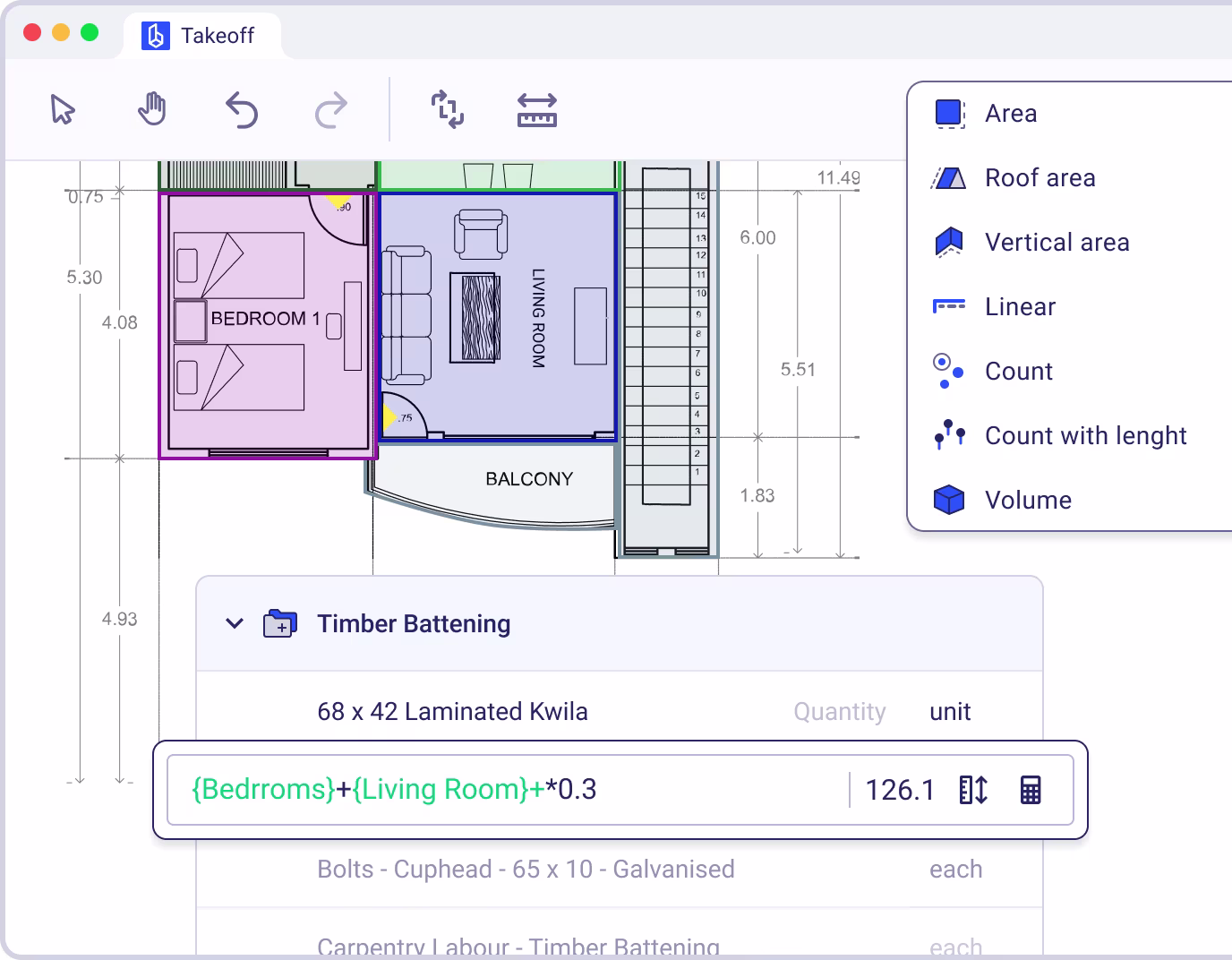
Task: Click the 126.1 quantity value
Action: (x=900, y=790)
